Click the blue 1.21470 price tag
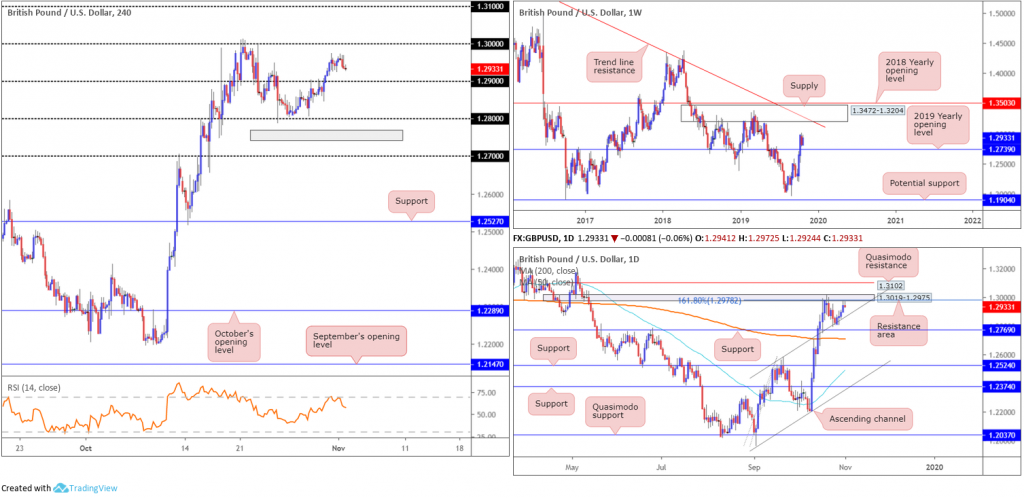This screenshot has width=1024, height=498. (488, 364)
